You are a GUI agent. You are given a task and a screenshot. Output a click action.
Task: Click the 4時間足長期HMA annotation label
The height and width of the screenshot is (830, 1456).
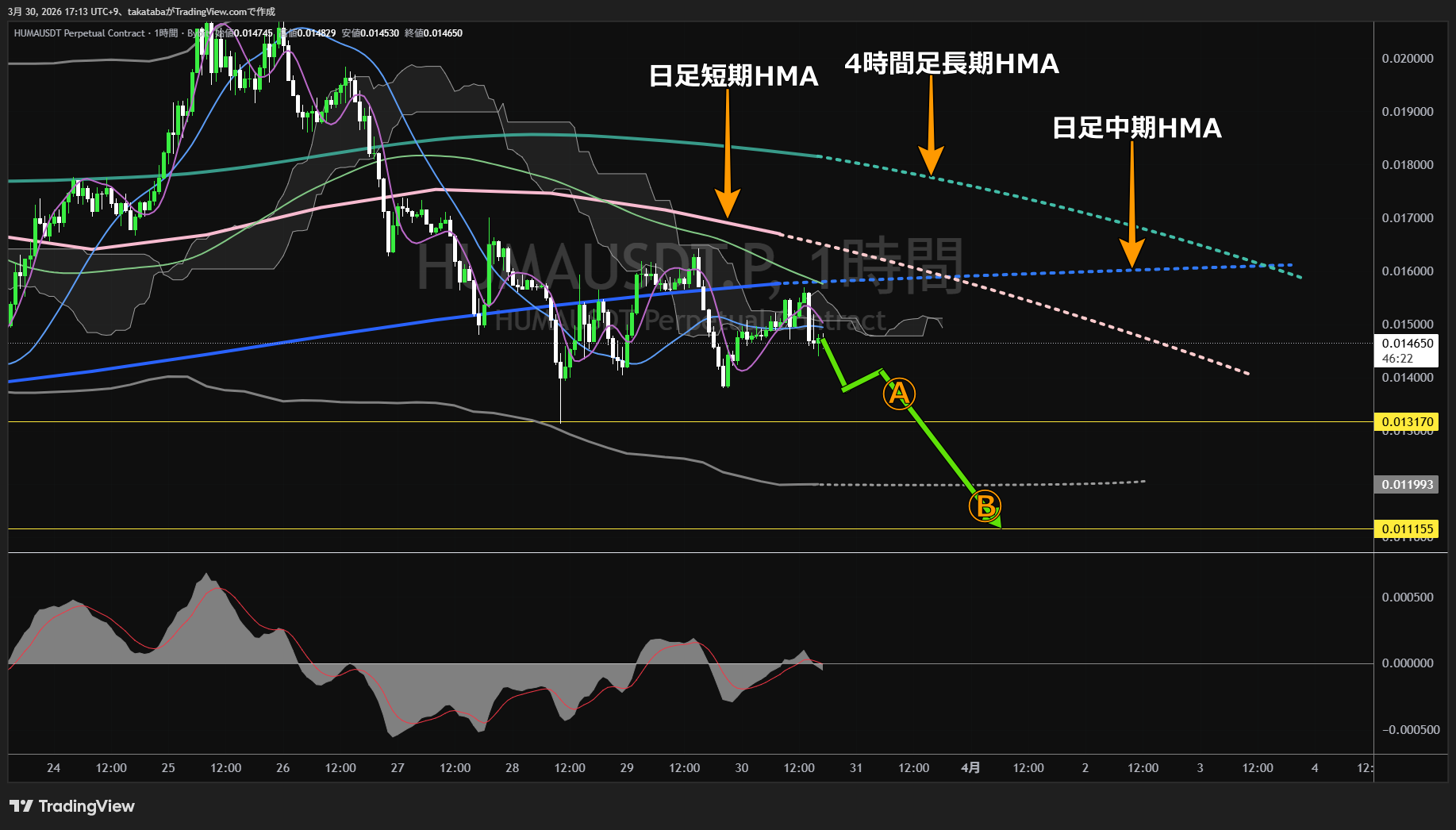(951, 63)
